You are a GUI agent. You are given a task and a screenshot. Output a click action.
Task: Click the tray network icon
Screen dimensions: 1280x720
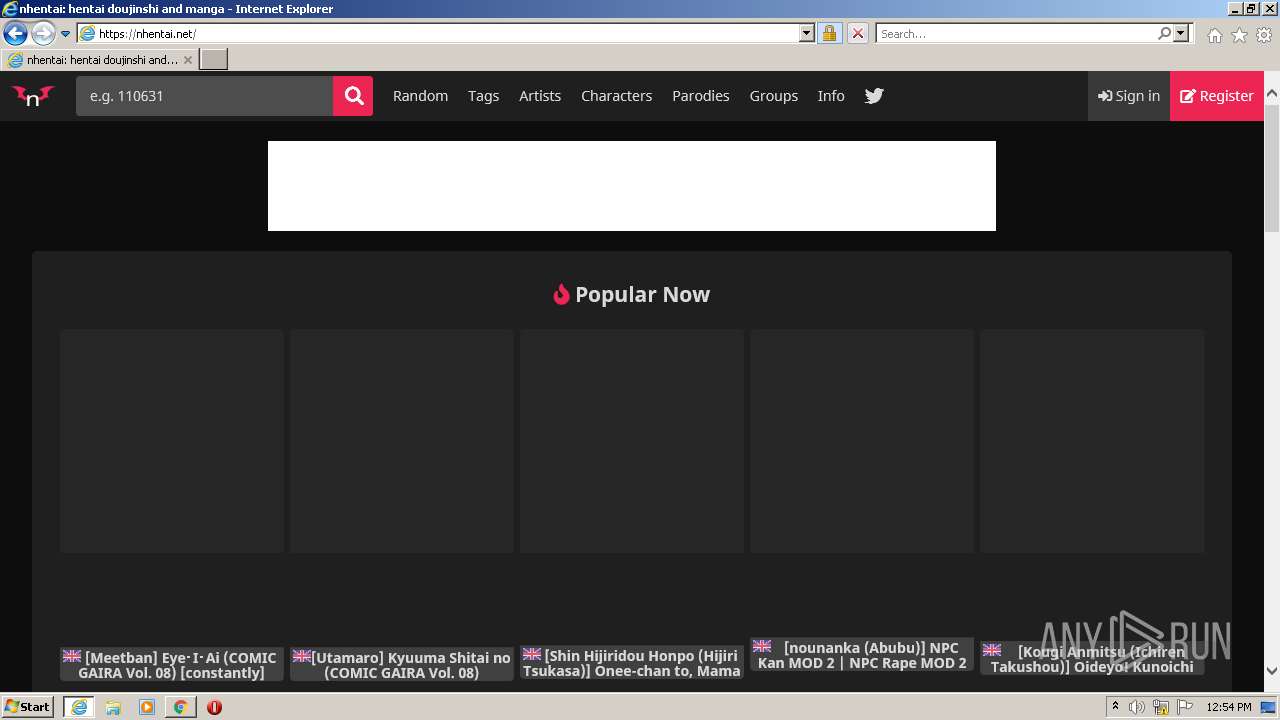1161,707
